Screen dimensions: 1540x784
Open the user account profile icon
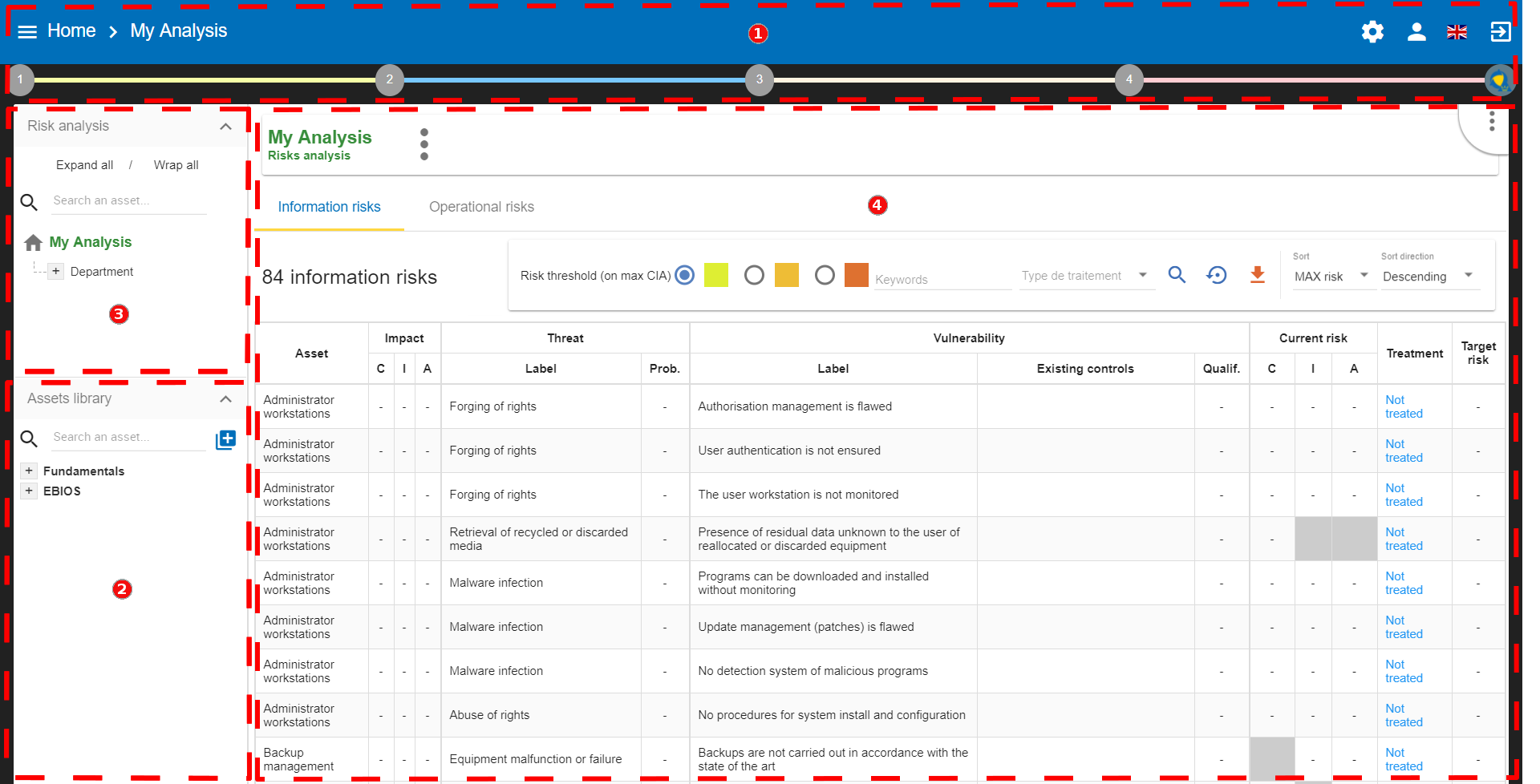click(1416, 32)
